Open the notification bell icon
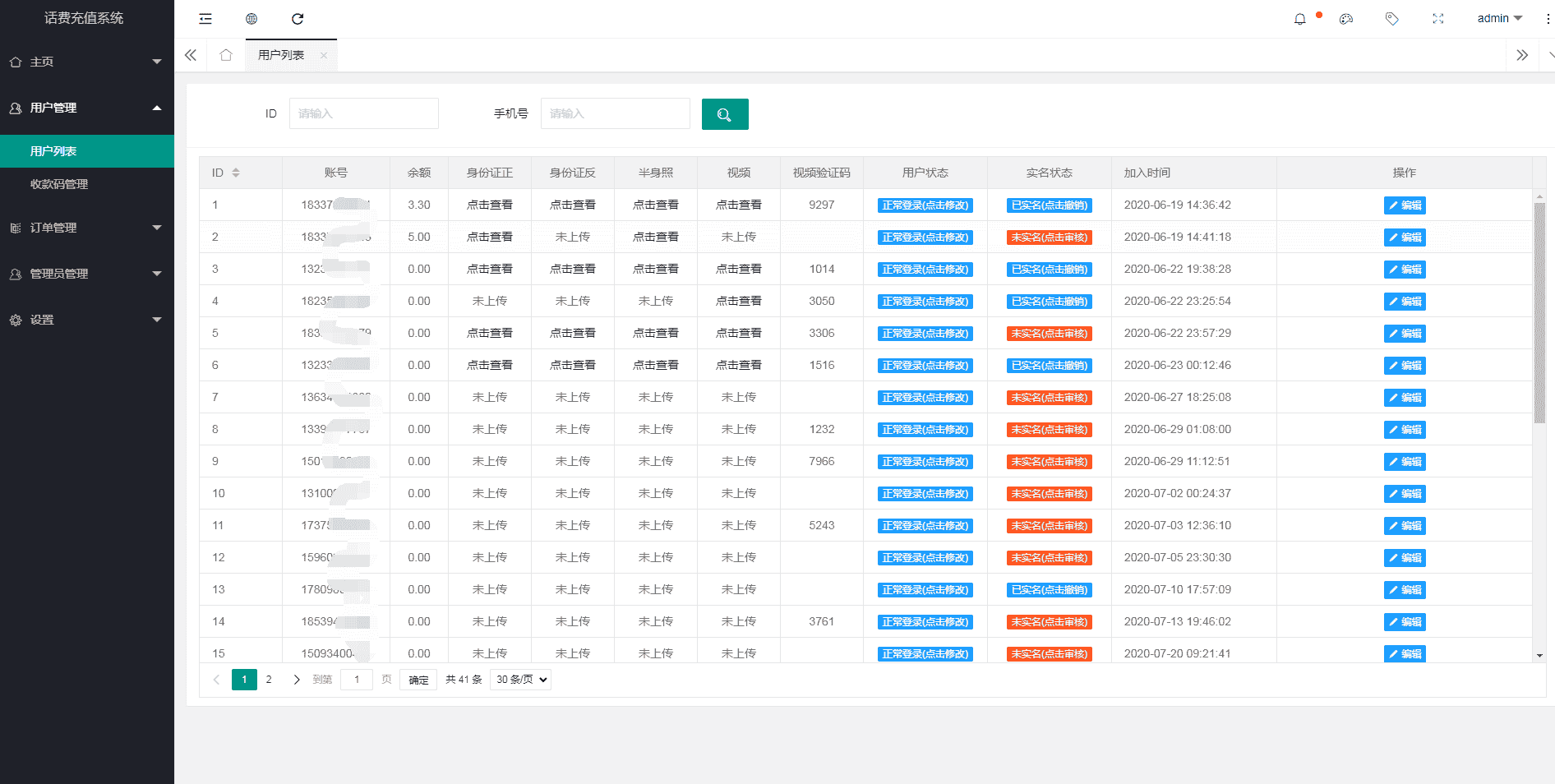The width and height of the screenshot is (1555, 784). pos(1299,19)
